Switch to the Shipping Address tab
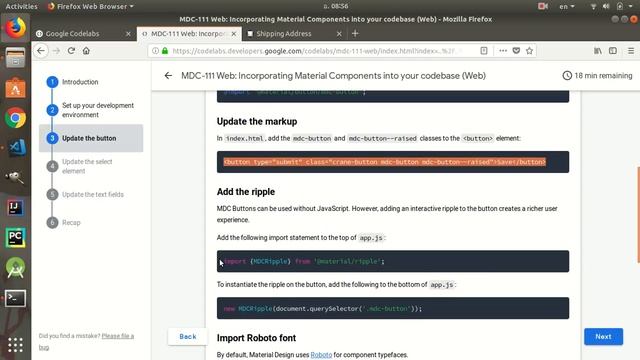The width and height of the screenshot is (640, 360). [x=284, y=33]
